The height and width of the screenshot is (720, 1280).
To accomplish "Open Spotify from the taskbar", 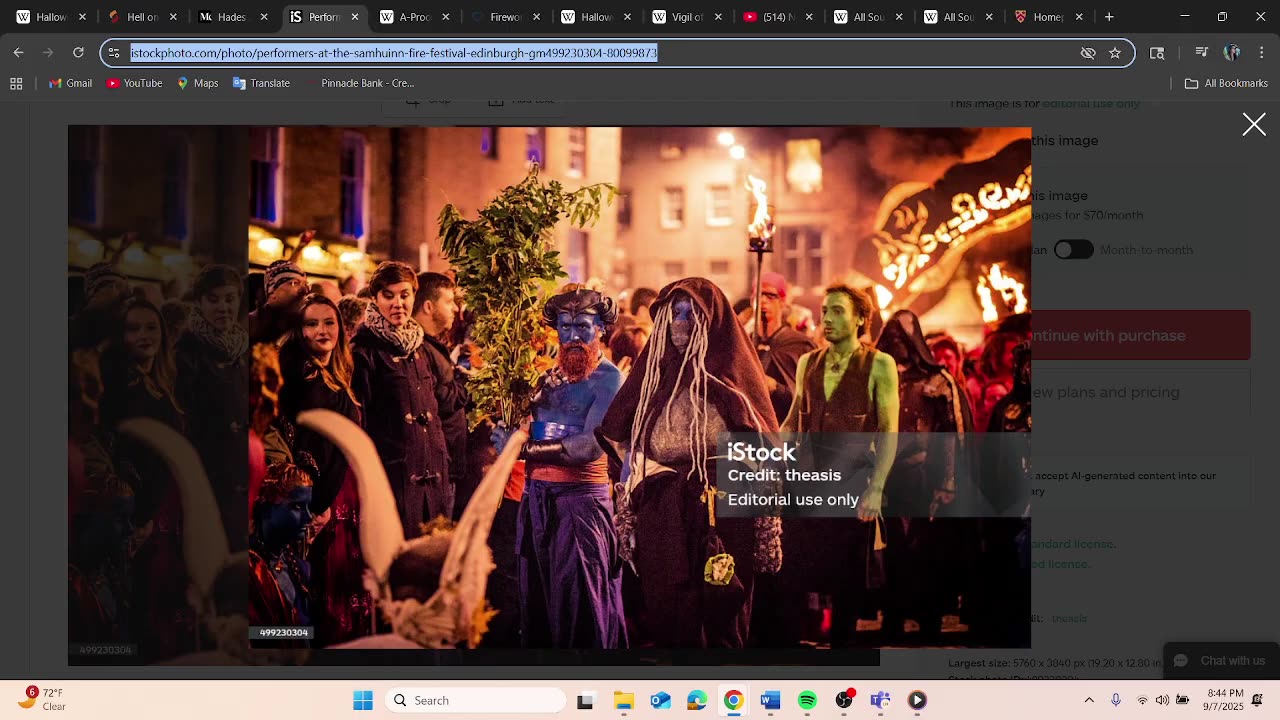I will pyautogui.click(x=807, y=700).
